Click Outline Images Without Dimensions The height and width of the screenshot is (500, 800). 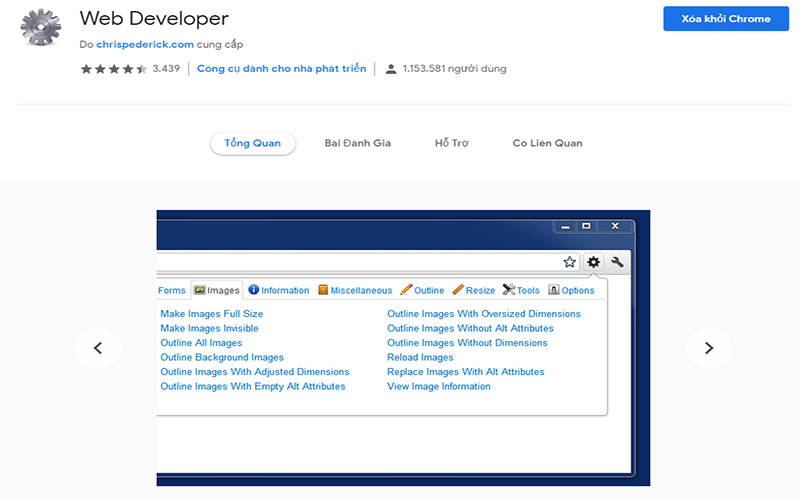click(467, 343)
